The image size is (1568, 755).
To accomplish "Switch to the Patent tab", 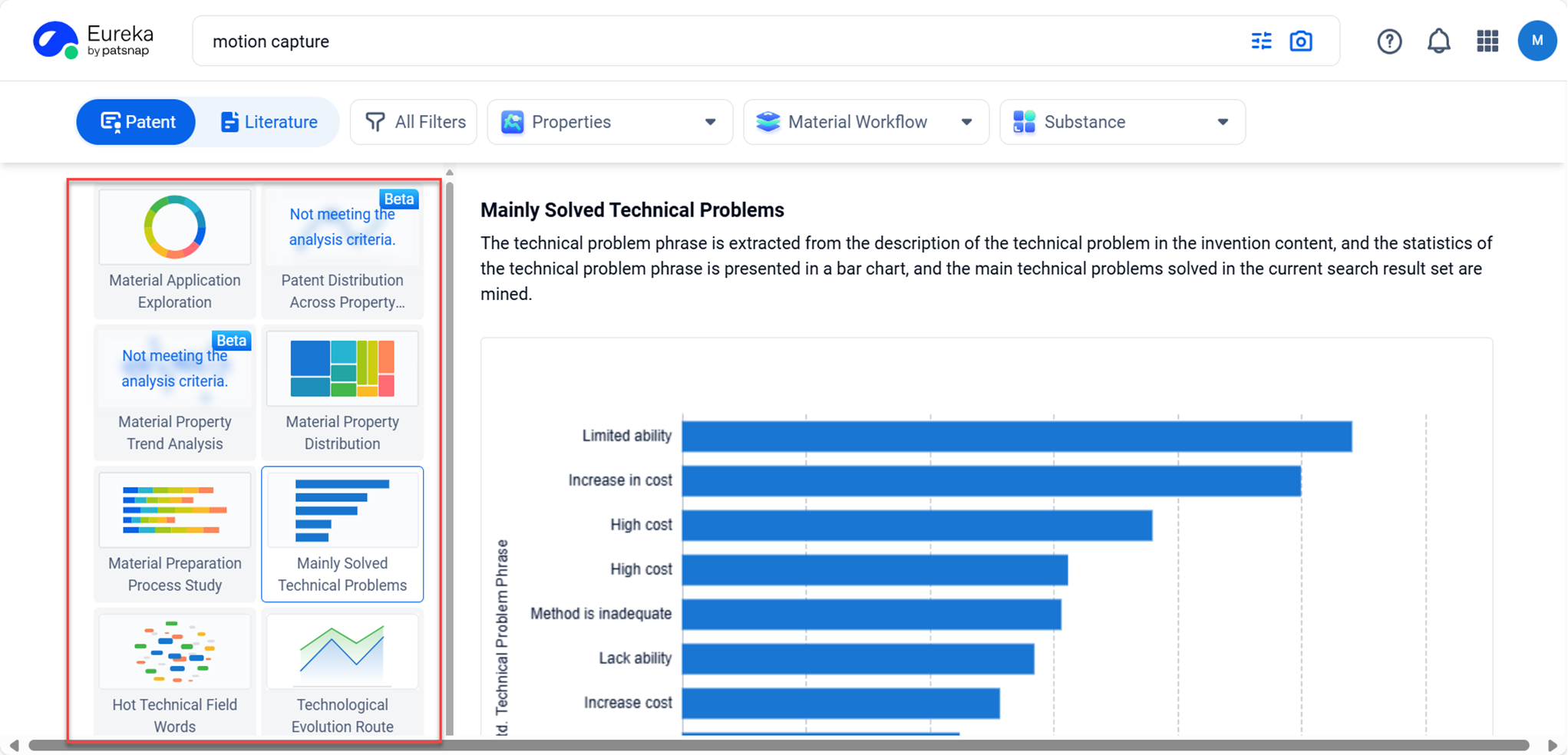I will click(x=137, y=122).
